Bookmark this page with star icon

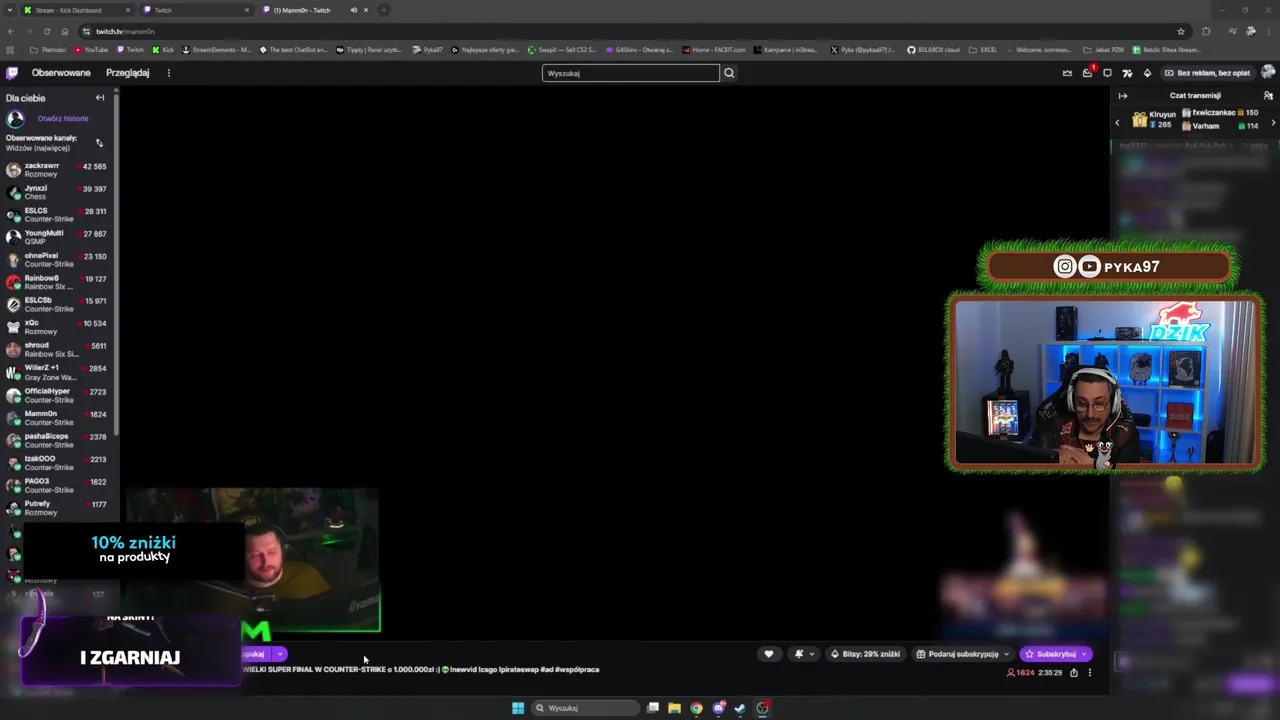(x=1181, y=31)
